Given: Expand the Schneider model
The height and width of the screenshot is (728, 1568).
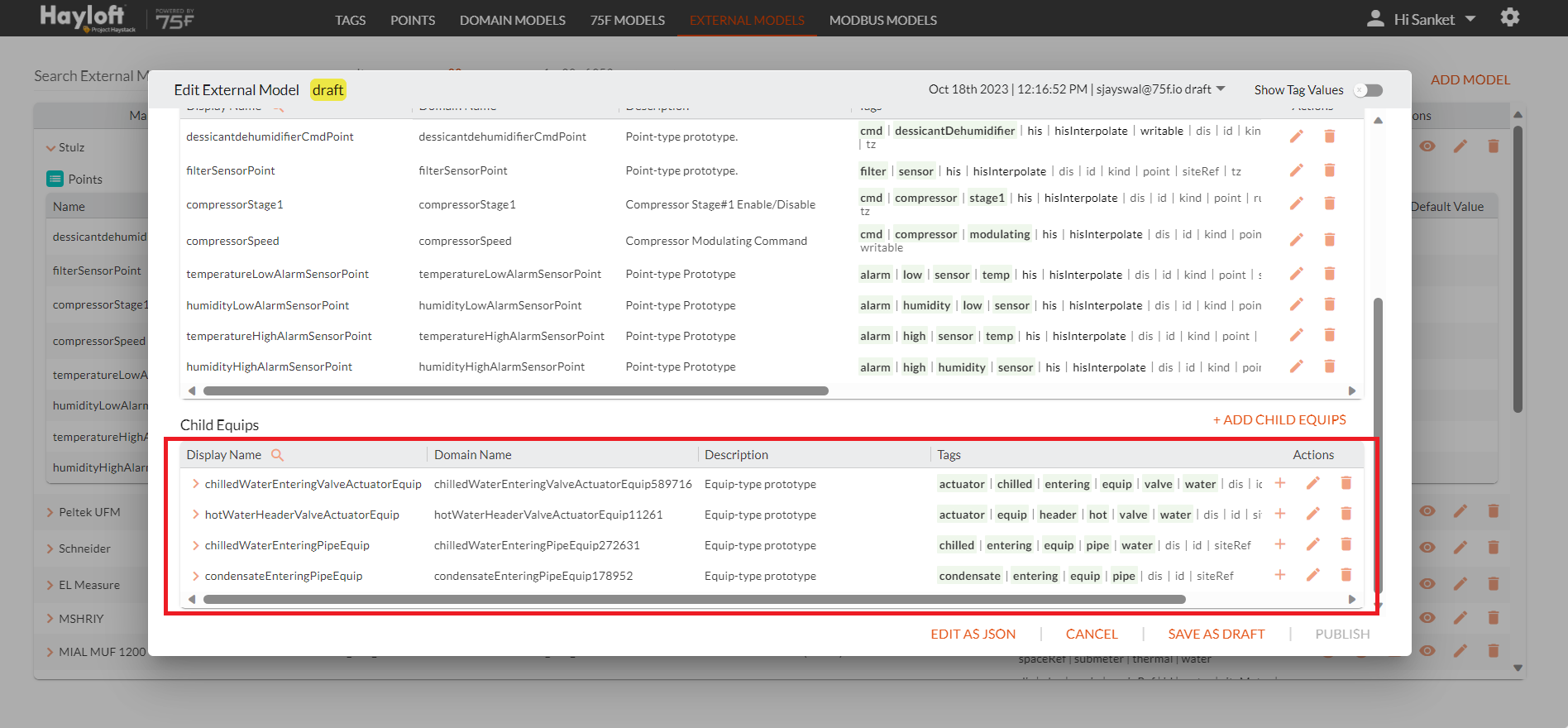Looking at the screenshot, I should (x=50, y=549).
